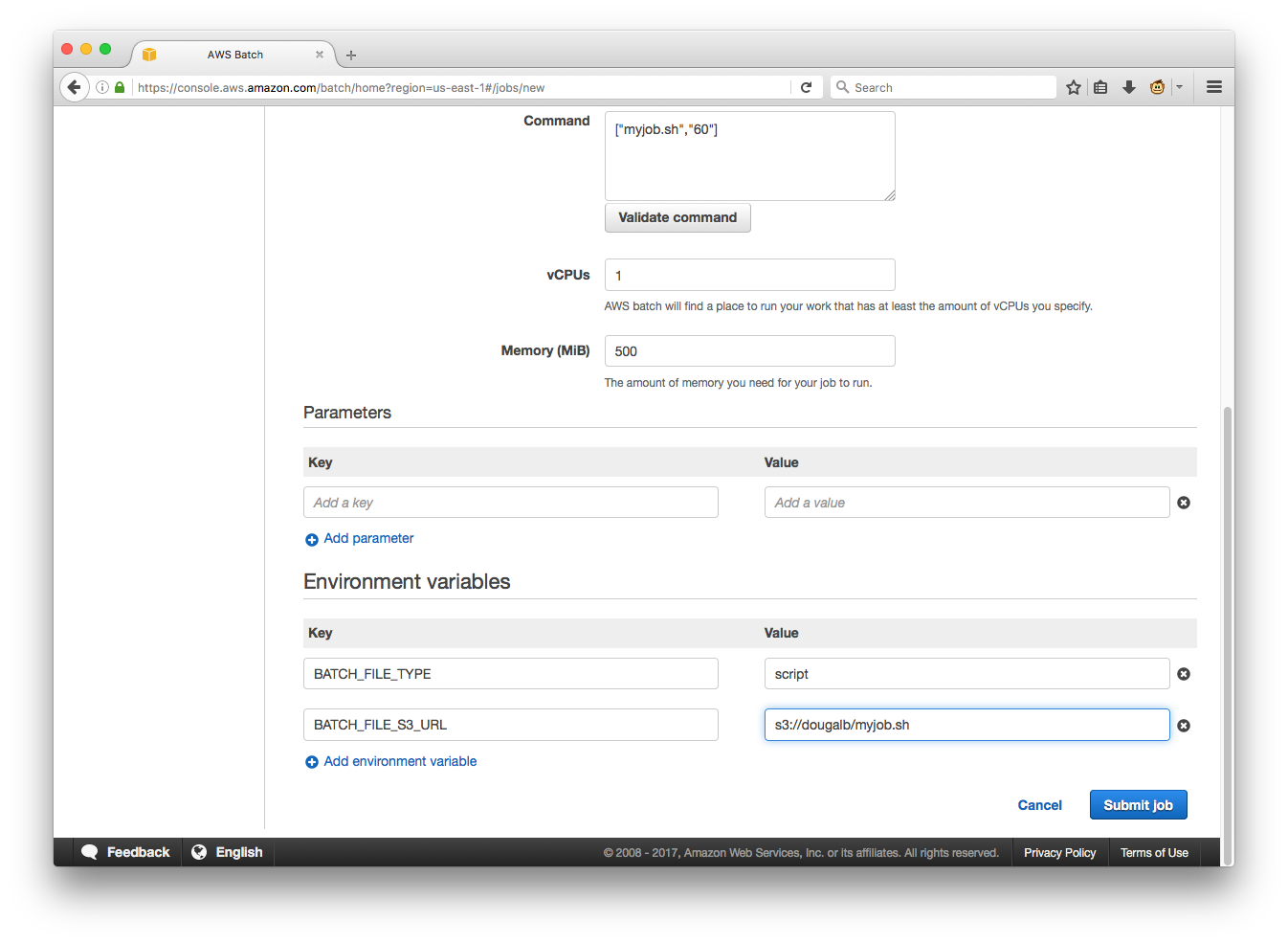This screenshot has height=943, width=1288.
Task: Open the bookmarks list icon
Action: pyautogui.click(x=1100, y=87)
